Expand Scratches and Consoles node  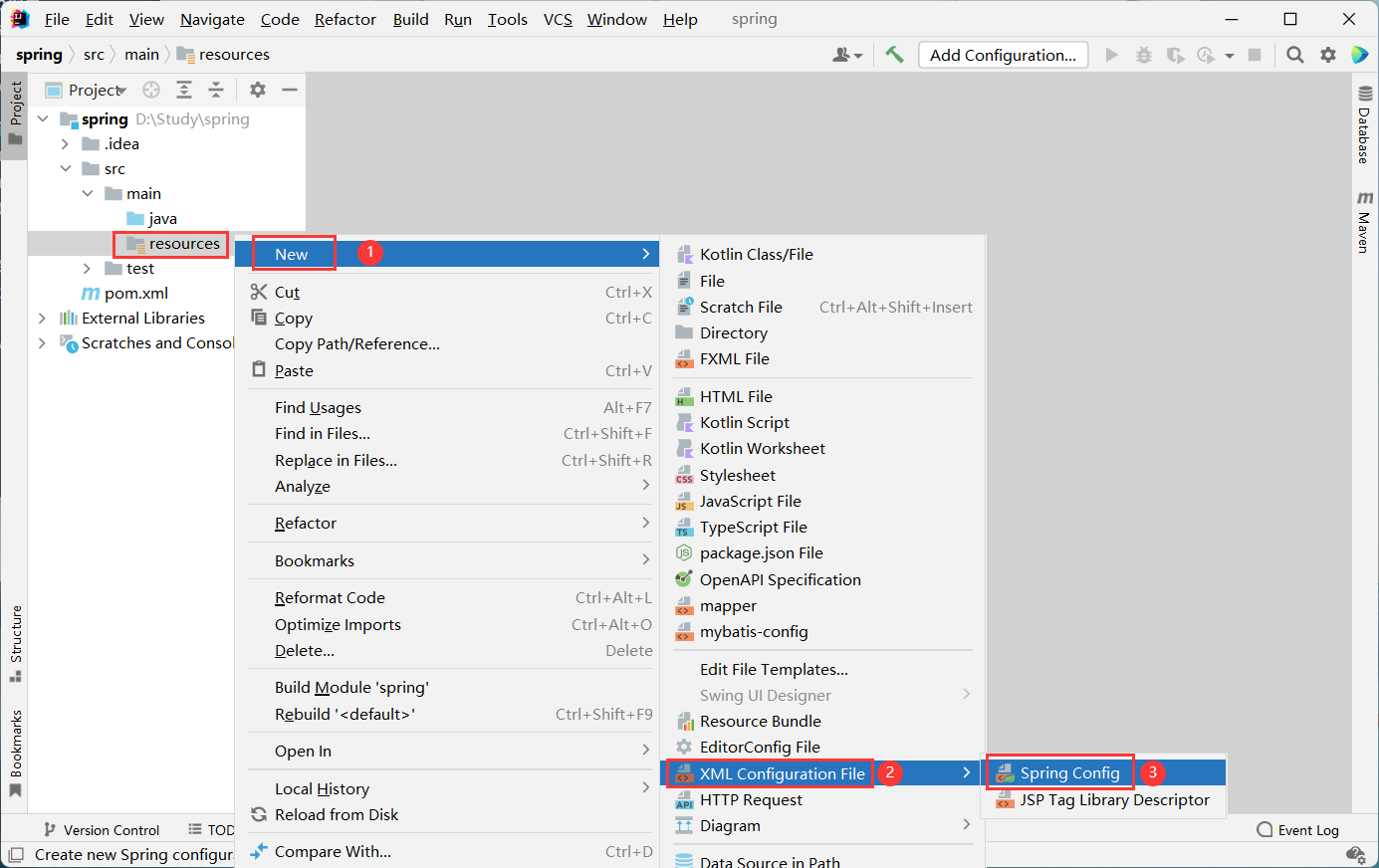[42, 343]
